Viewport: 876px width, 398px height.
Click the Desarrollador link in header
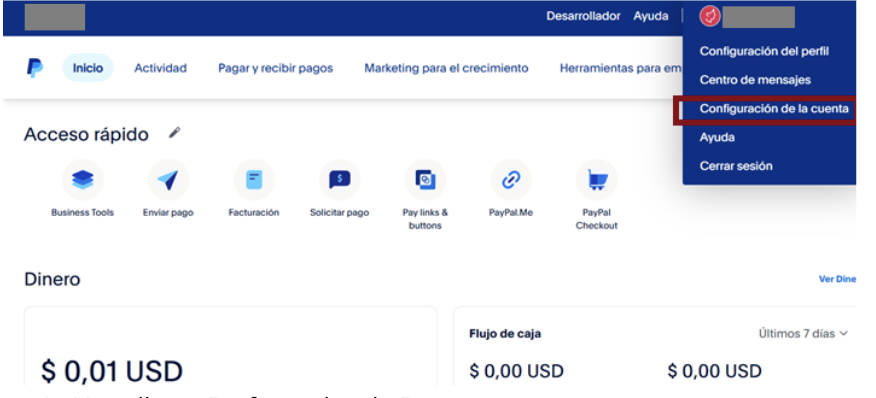(x=583, y=16)
